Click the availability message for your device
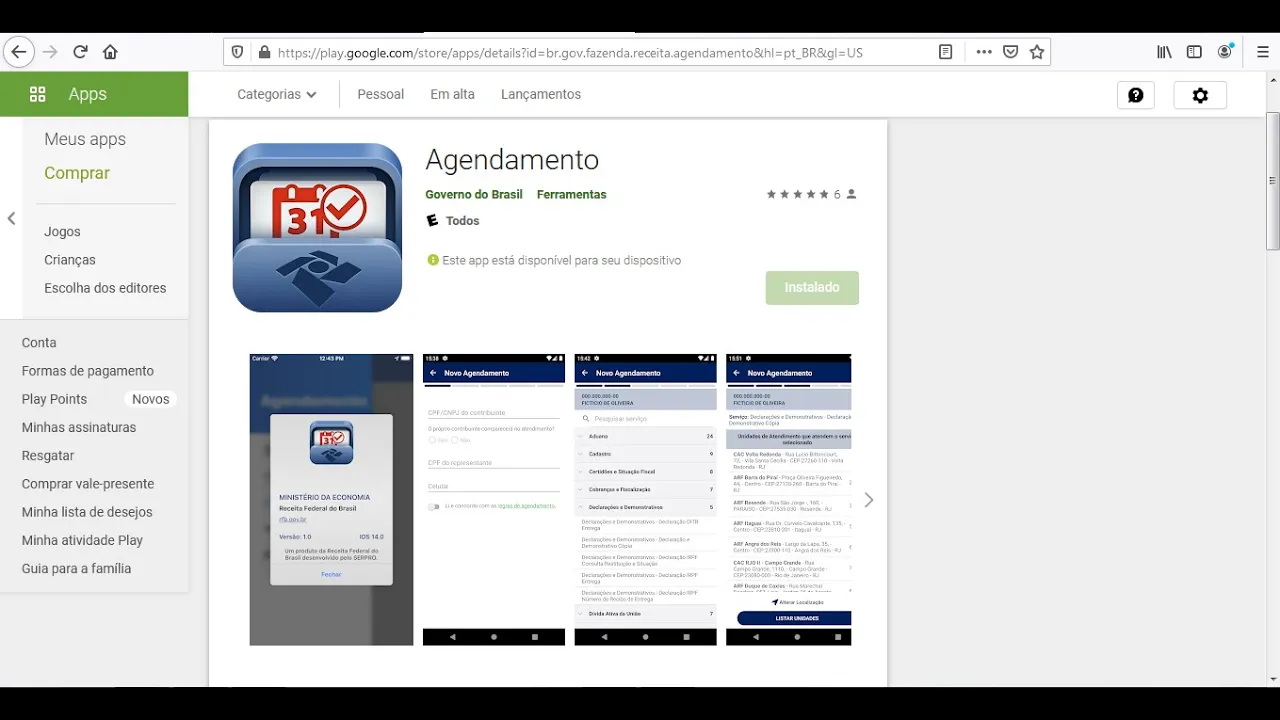1280x720 pixels. pos(554,260)
